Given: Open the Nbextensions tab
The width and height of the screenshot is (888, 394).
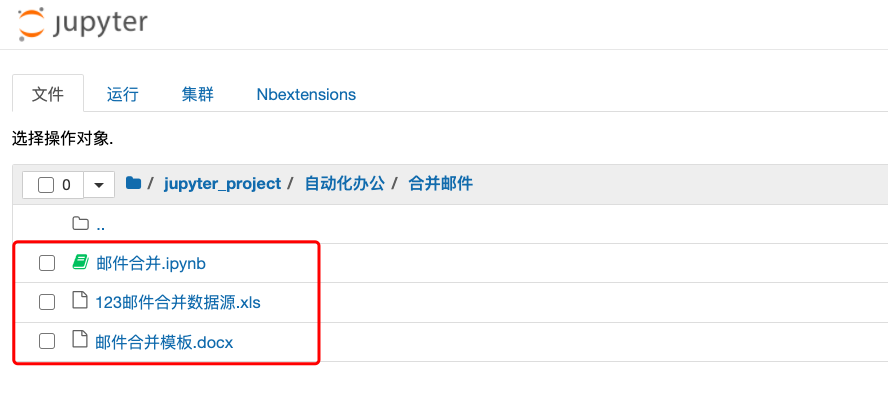Looking at the screenshot, I should 306,94.
